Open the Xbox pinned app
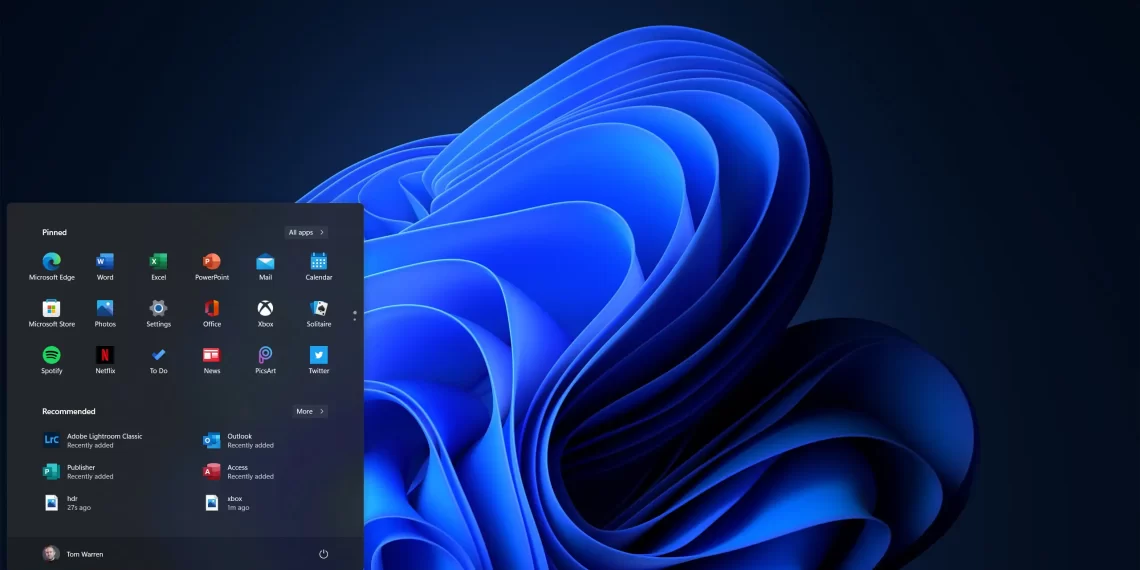Image resolution: width=1140 pixels, height=570 pixels. pyautogui.click(x=265, y=309)
